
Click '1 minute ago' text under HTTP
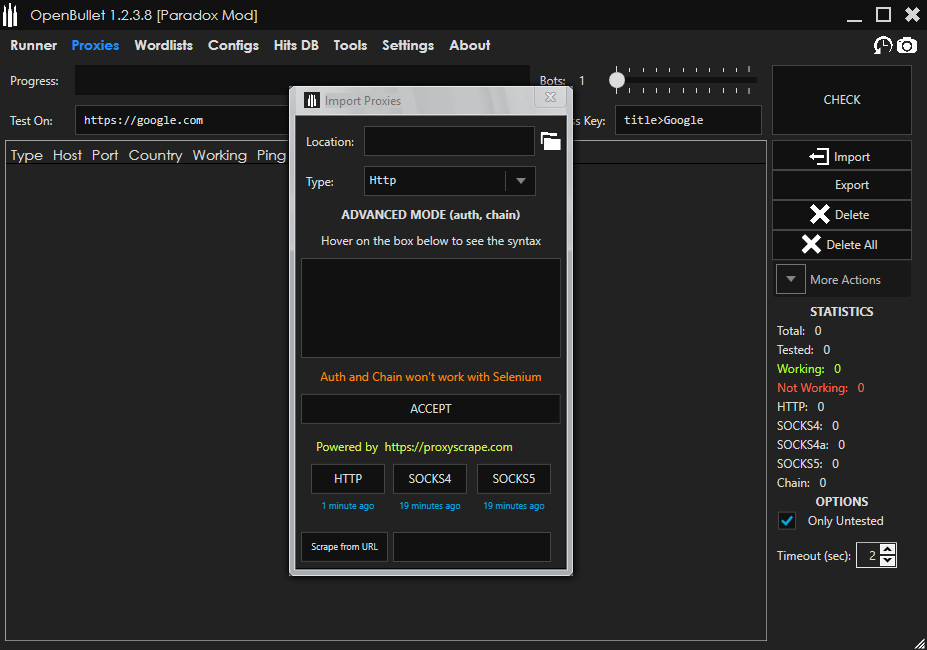pos(348,506)
